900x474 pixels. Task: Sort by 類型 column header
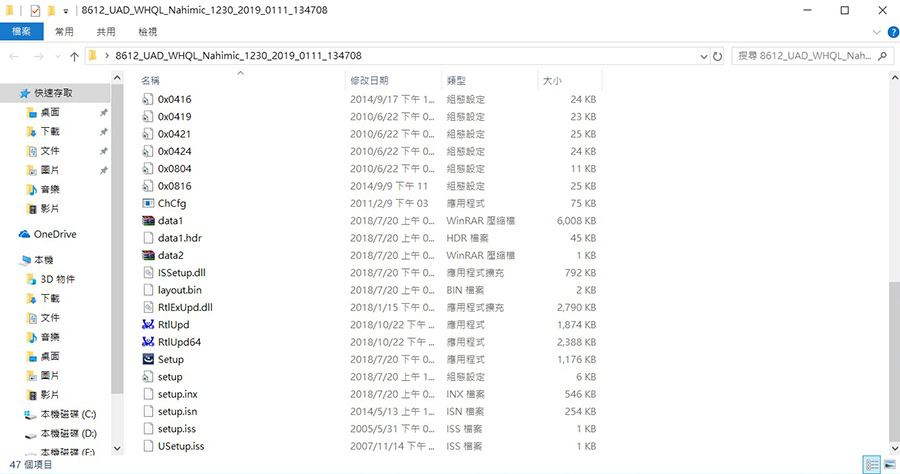tap(456, 80)
